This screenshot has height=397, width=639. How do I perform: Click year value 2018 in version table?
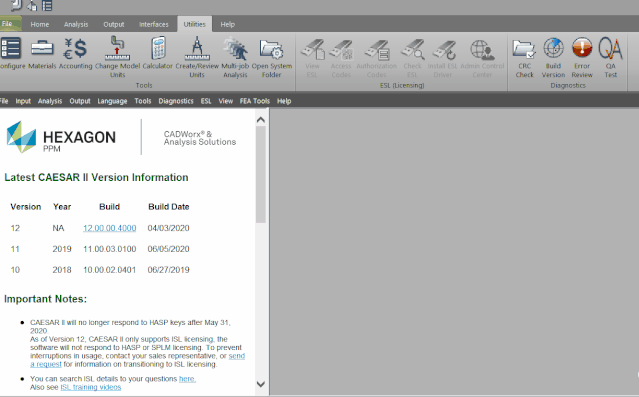(x=62, y=270)
